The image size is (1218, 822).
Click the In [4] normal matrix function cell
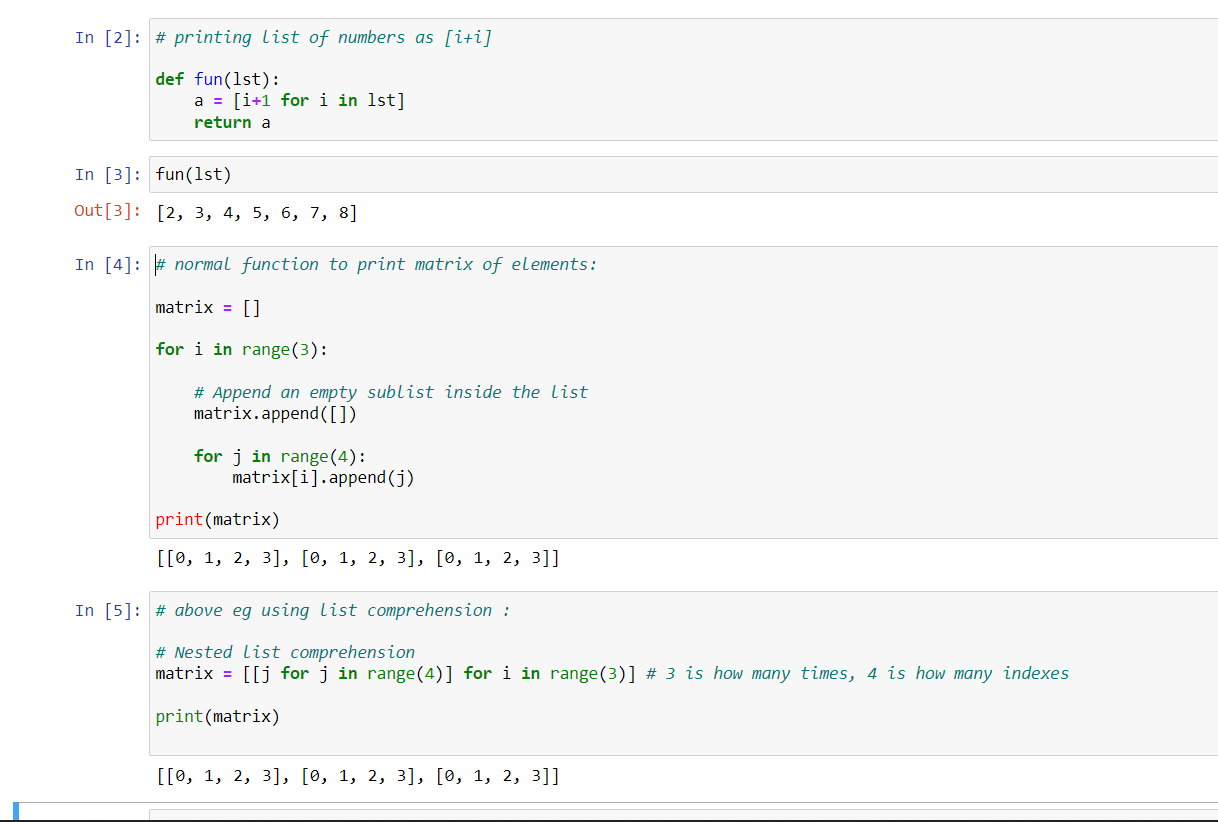pos(683,392)
